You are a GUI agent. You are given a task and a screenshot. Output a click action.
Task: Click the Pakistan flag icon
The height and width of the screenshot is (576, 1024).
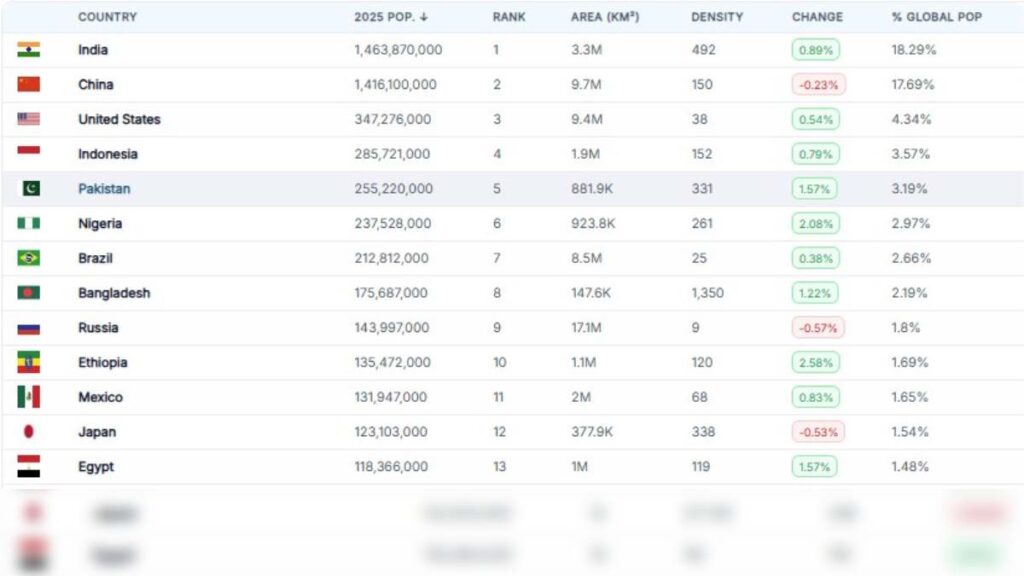pos(31,189)
